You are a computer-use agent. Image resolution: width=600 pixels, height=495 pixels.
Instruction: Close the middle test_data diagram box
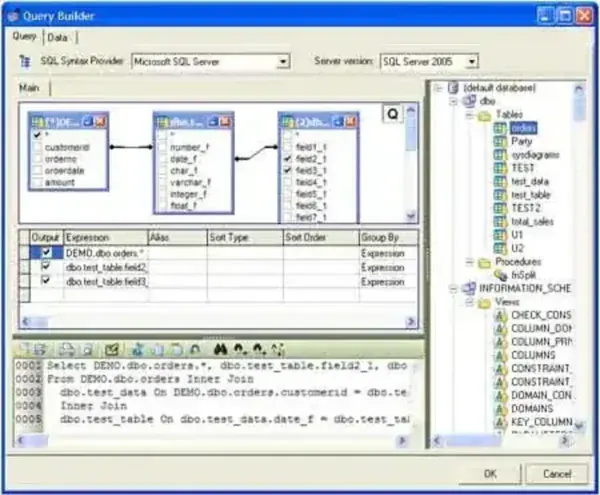pyautogui.click(x=225, y=122)
